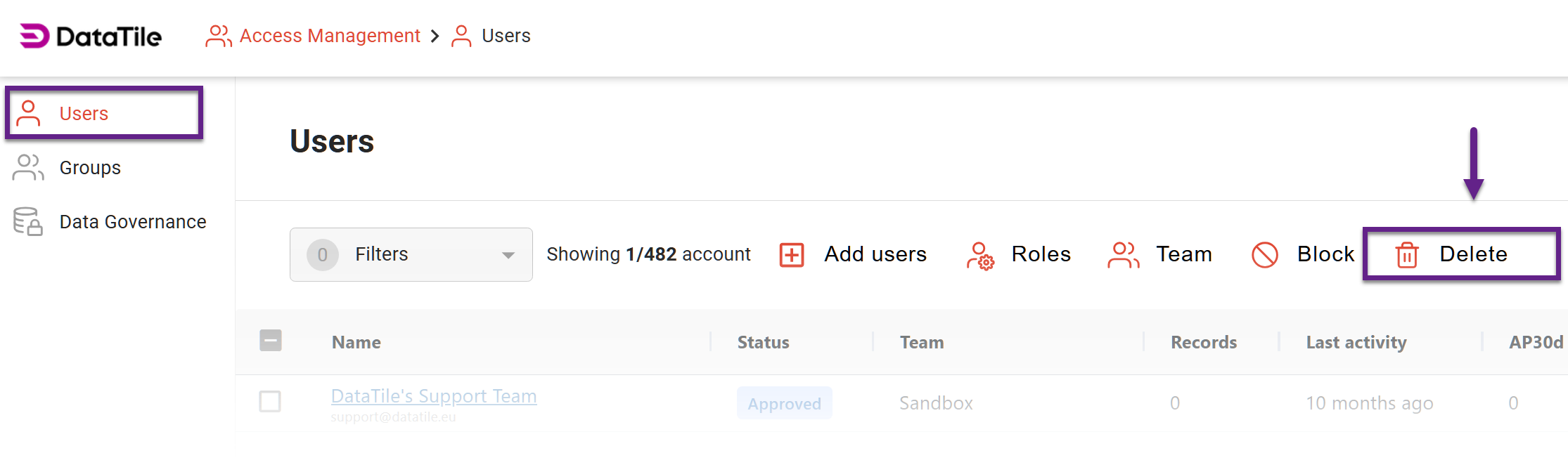Select the Users person icon in sidebar

(28, 113)
